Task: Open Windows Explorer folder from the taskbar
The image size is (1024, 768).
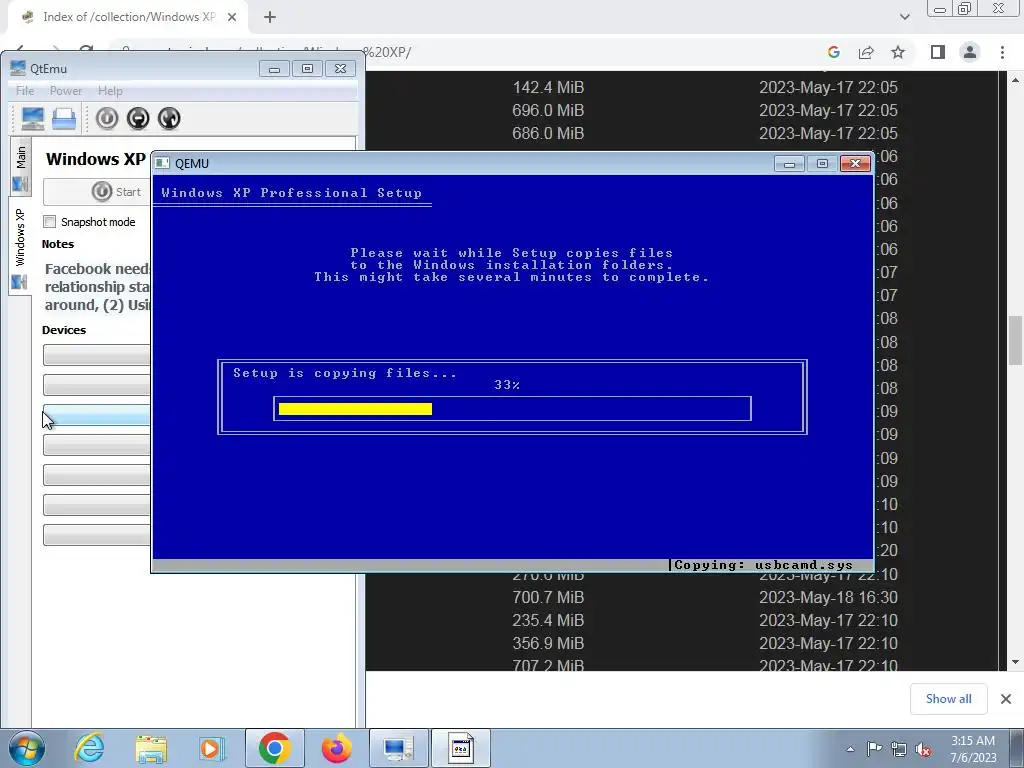Action: (x=151, y=748)
